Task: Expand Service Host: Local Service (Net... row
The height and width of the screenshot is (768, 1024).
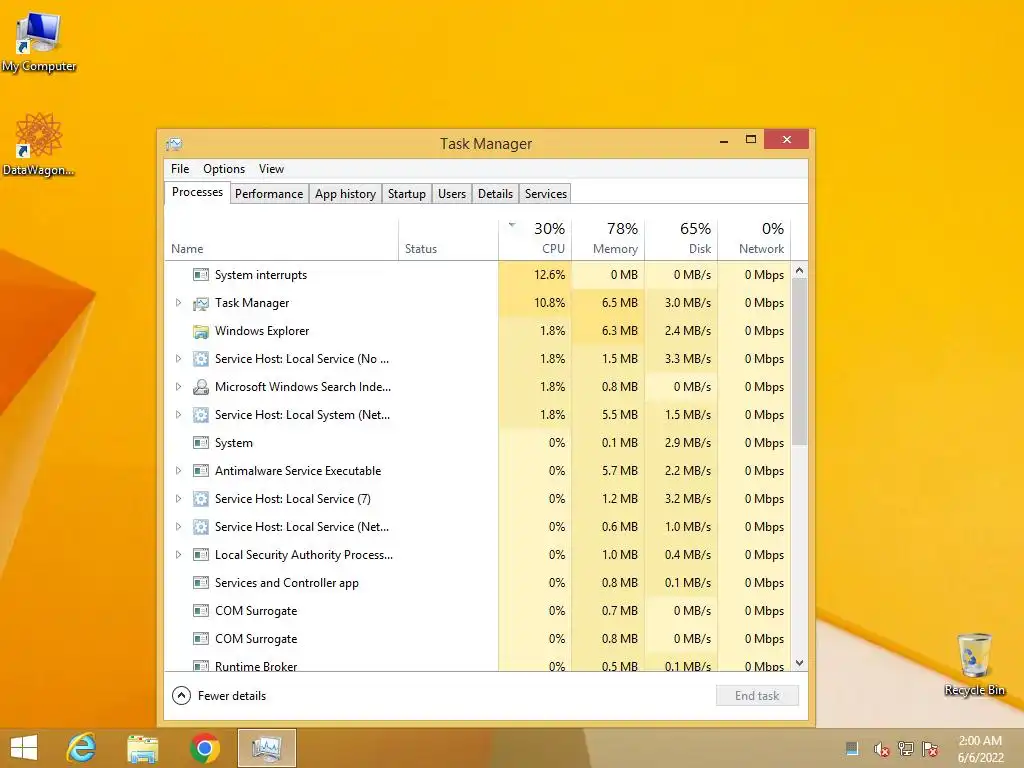Action: (178, 526)
